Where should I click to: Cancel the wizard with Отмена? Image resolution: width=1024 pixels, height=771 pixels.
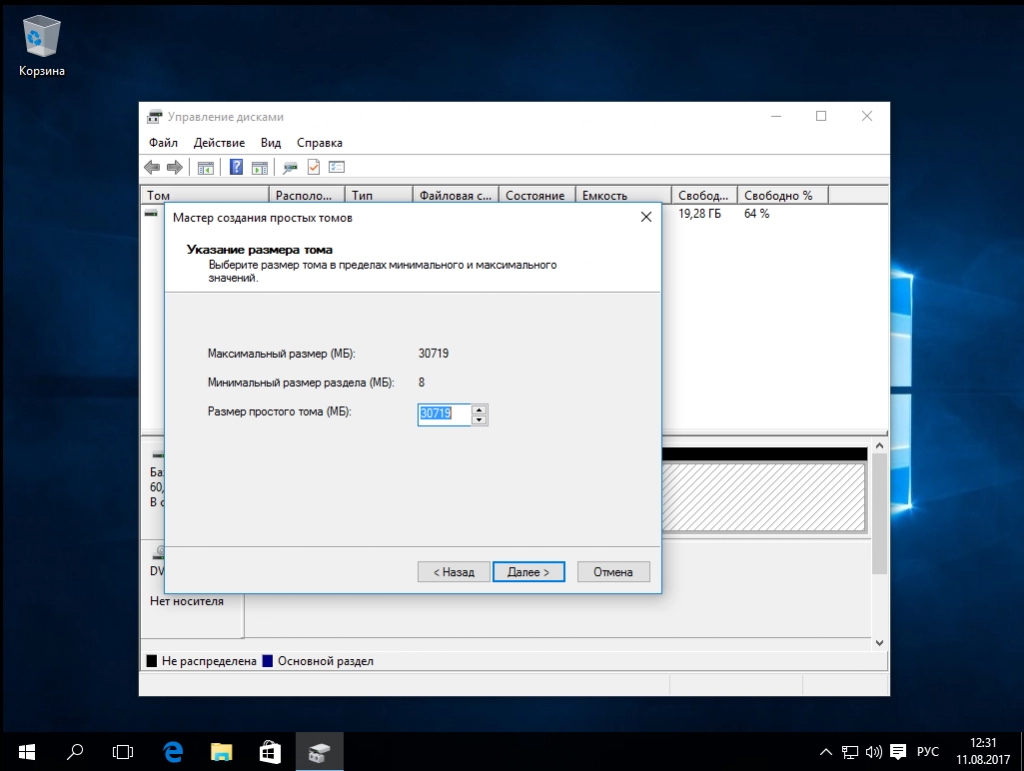pyautogui.click(x=613, y=572)
